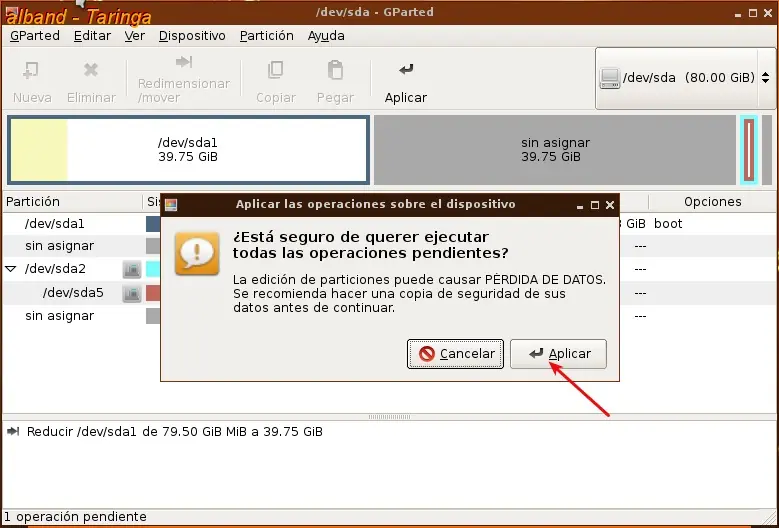Open the GParted menu
The image size is (779, 528).
coord(35,36)
